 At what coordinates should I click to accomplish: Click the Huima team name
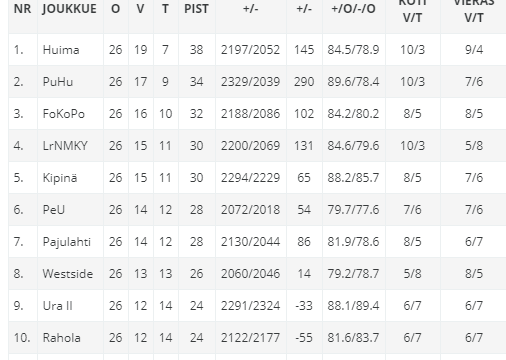click(61, 50)
